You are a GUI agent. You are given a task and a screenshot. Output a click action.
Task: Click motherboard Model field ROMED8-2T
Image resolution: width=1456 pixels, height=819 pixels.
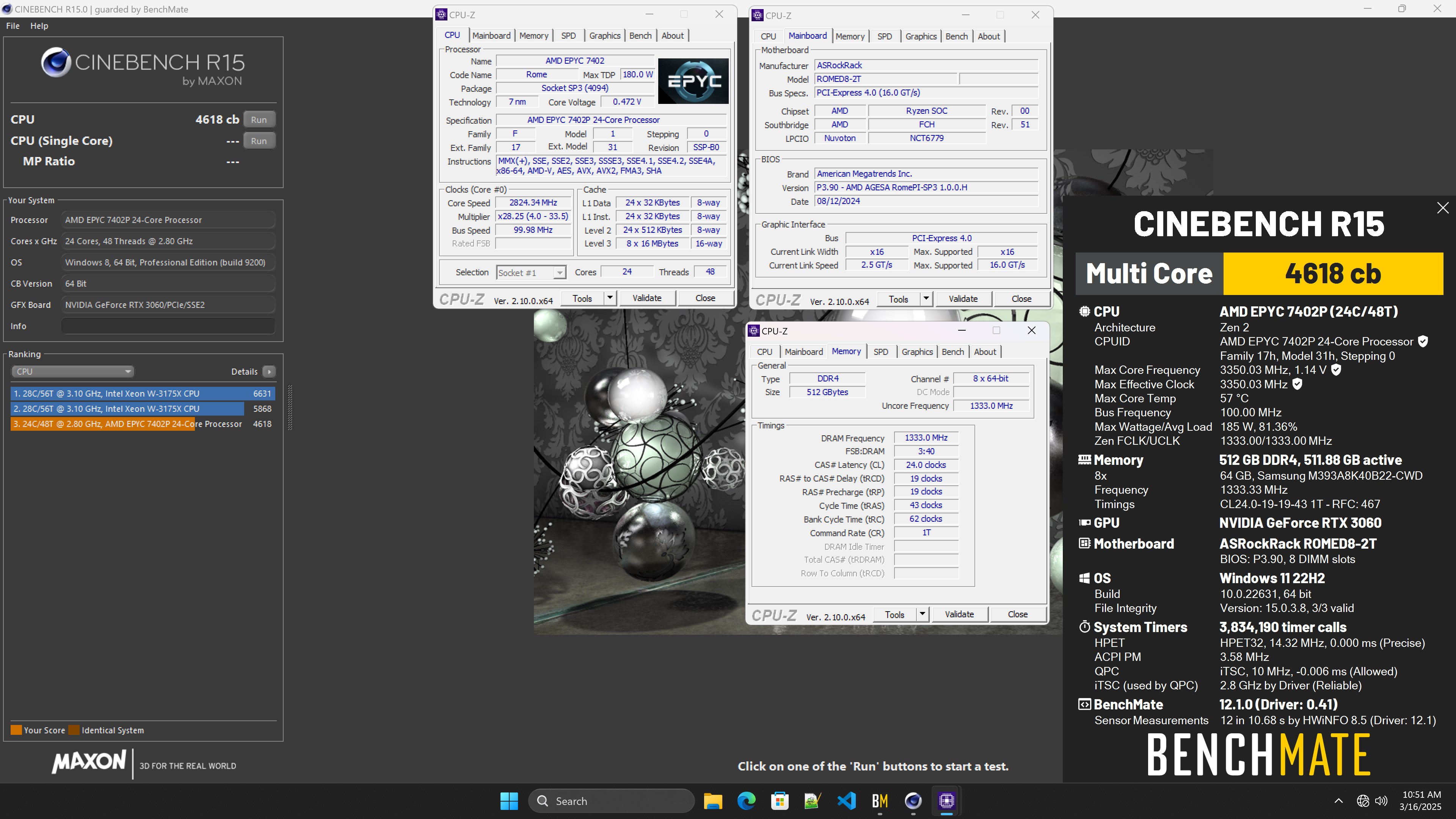coord(886,79)
